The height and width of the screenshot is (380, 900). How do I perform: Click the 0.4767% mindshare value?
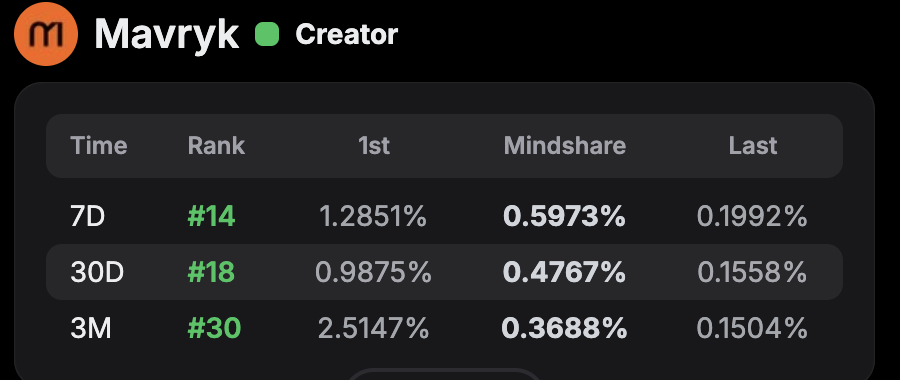564,272
